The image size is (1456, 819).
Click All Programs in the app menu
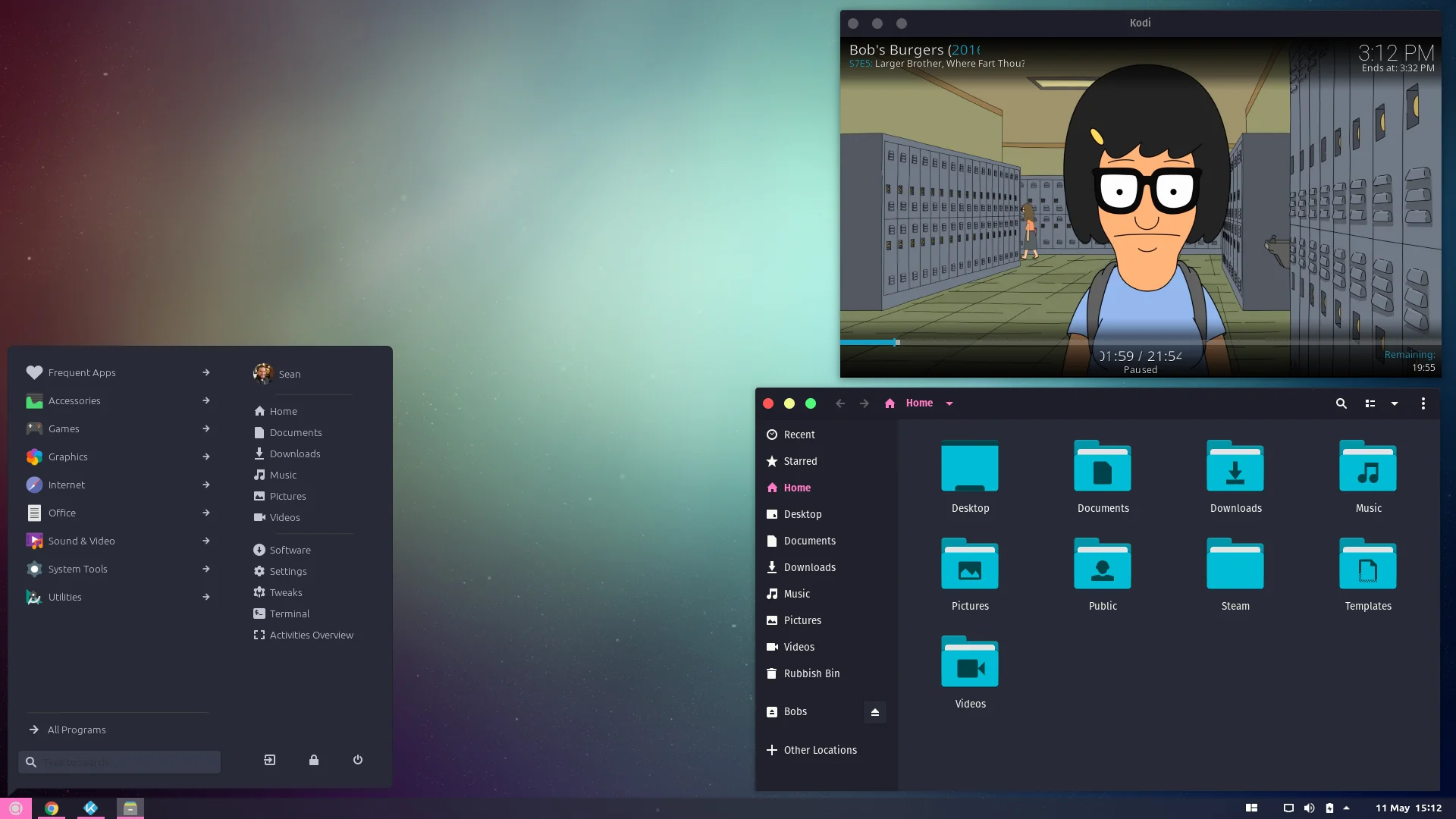68,730
